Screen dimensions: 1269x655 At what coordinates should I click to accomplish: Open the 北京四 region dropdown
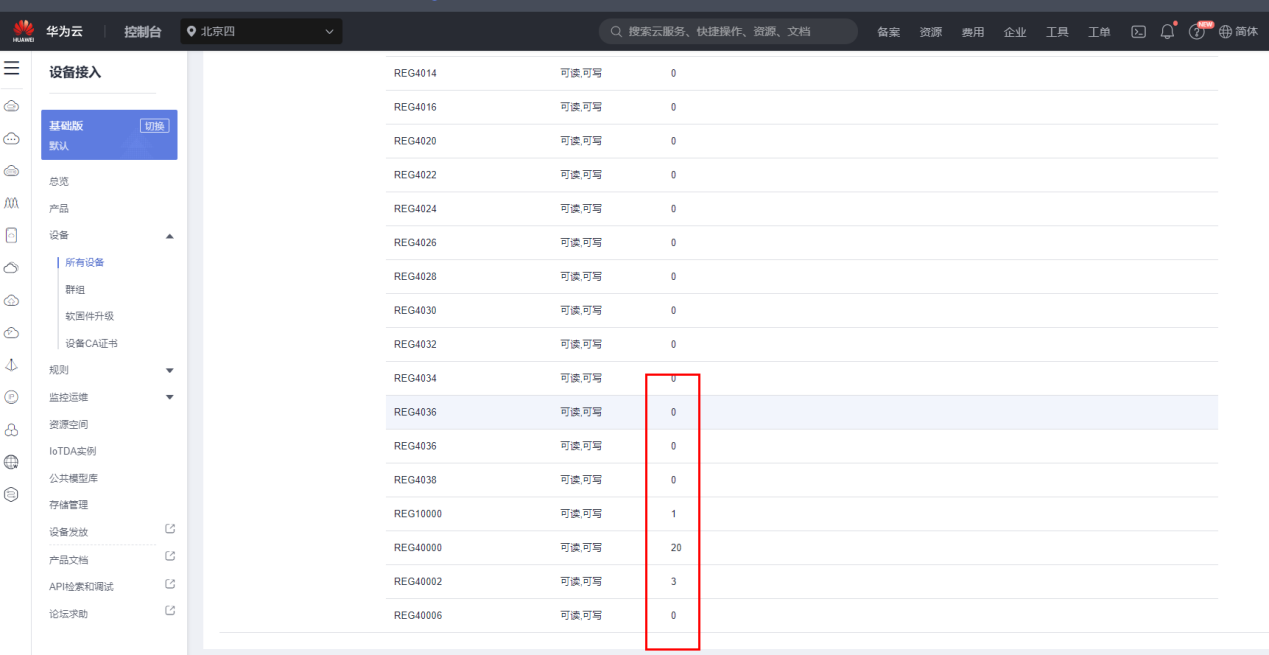pyautogui.click(x=261, y=32)
